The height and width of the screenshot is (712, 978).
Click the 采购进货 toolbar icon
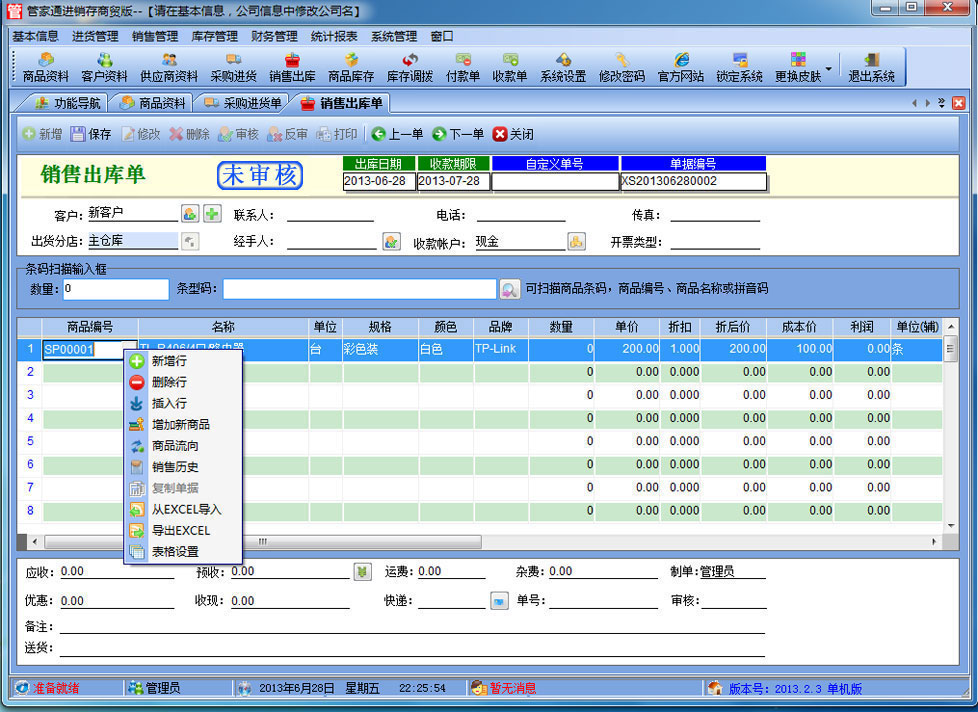[233, 67]
